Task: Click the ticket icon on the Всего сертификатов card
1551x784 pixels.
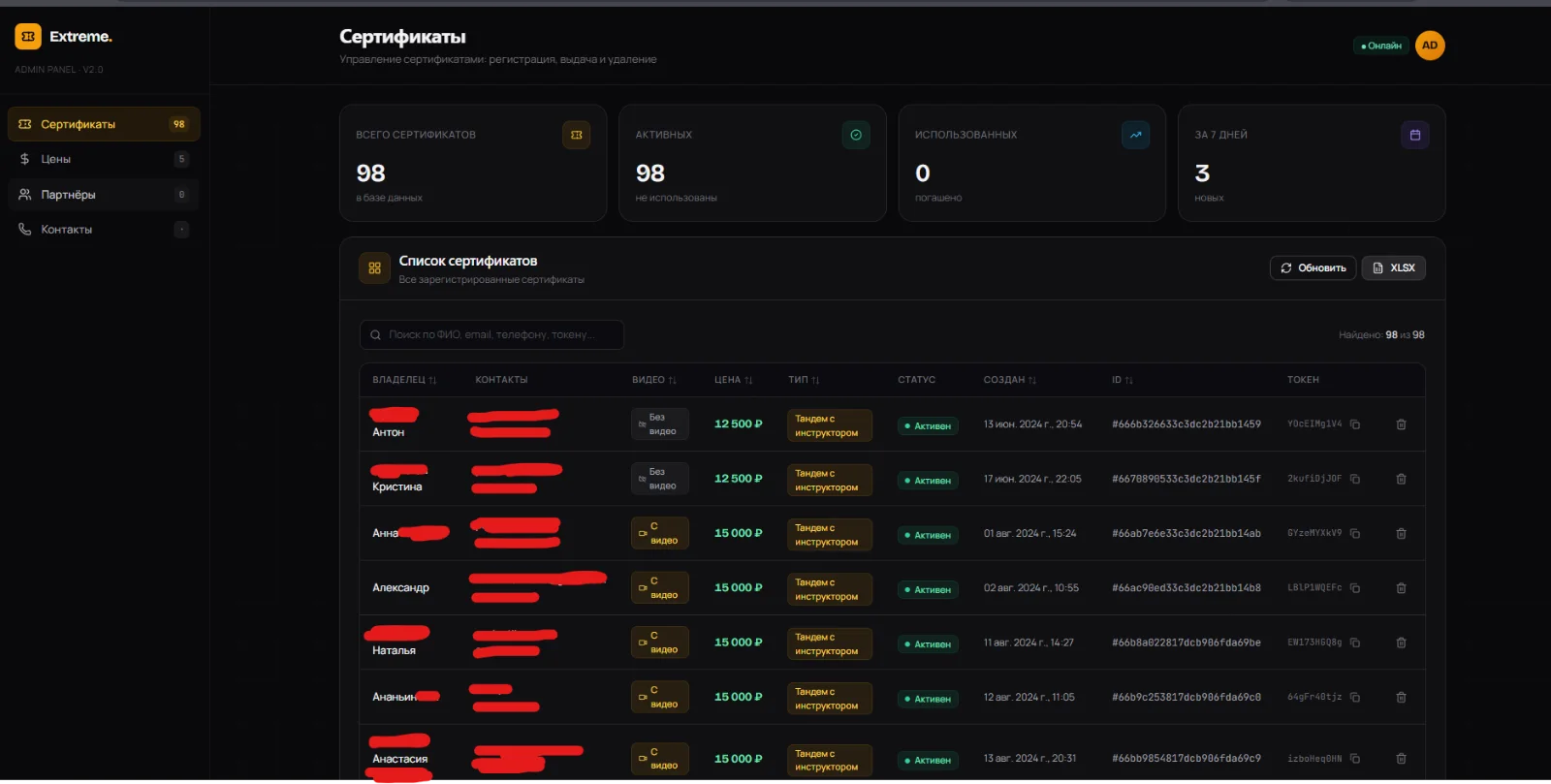Action: [x=577, y=135]
